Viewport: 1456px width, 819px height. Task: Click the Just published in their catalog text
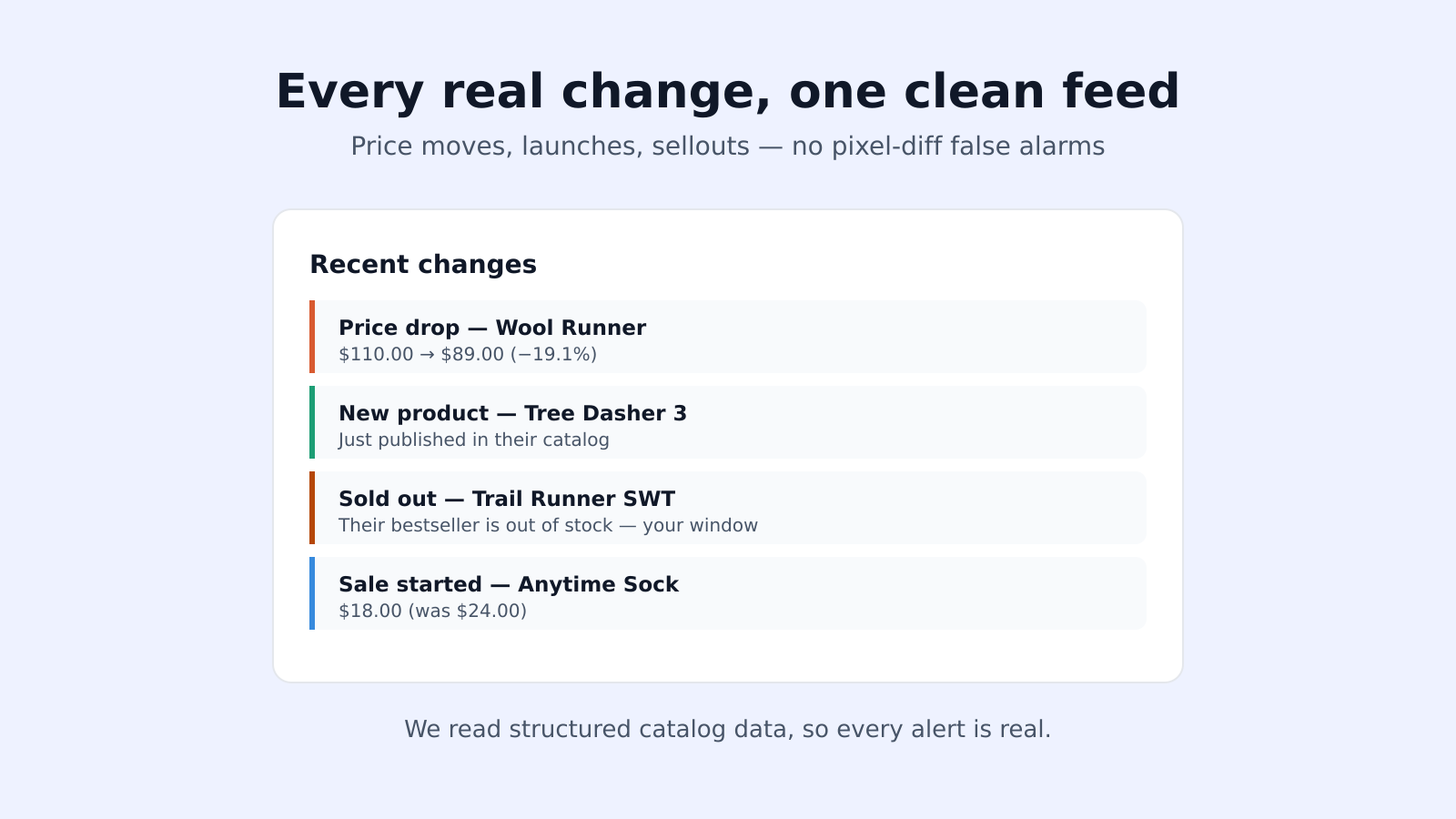coord(474,440)
